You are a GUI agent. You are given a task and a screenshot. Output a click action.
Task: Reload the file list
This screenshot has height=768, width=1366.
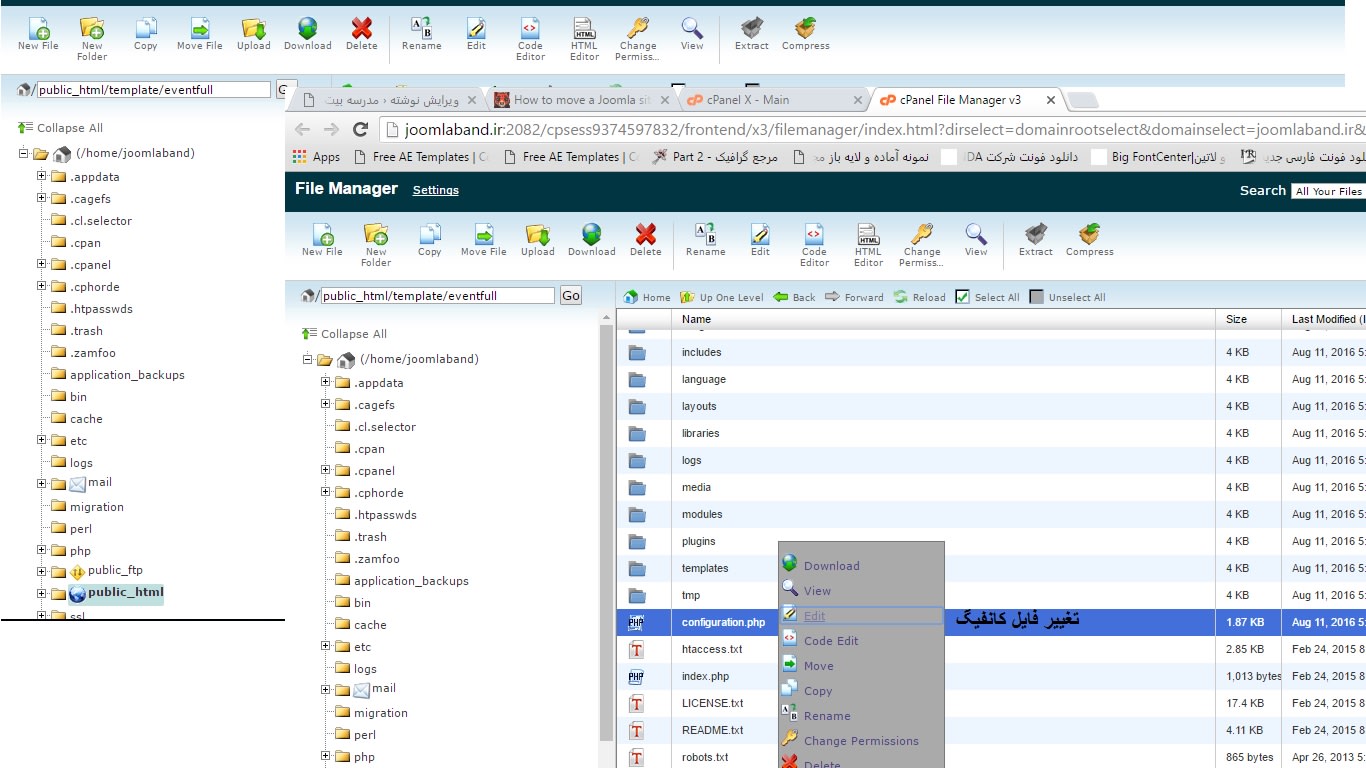tap(919, 297)
